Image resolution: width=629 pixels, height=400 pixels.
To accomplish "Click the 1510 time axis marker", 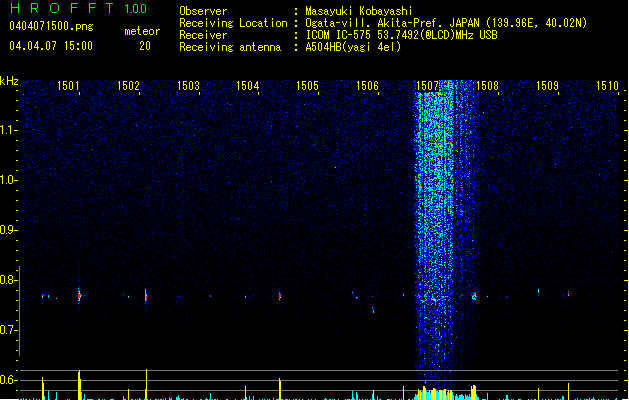I will pos(607,86).
